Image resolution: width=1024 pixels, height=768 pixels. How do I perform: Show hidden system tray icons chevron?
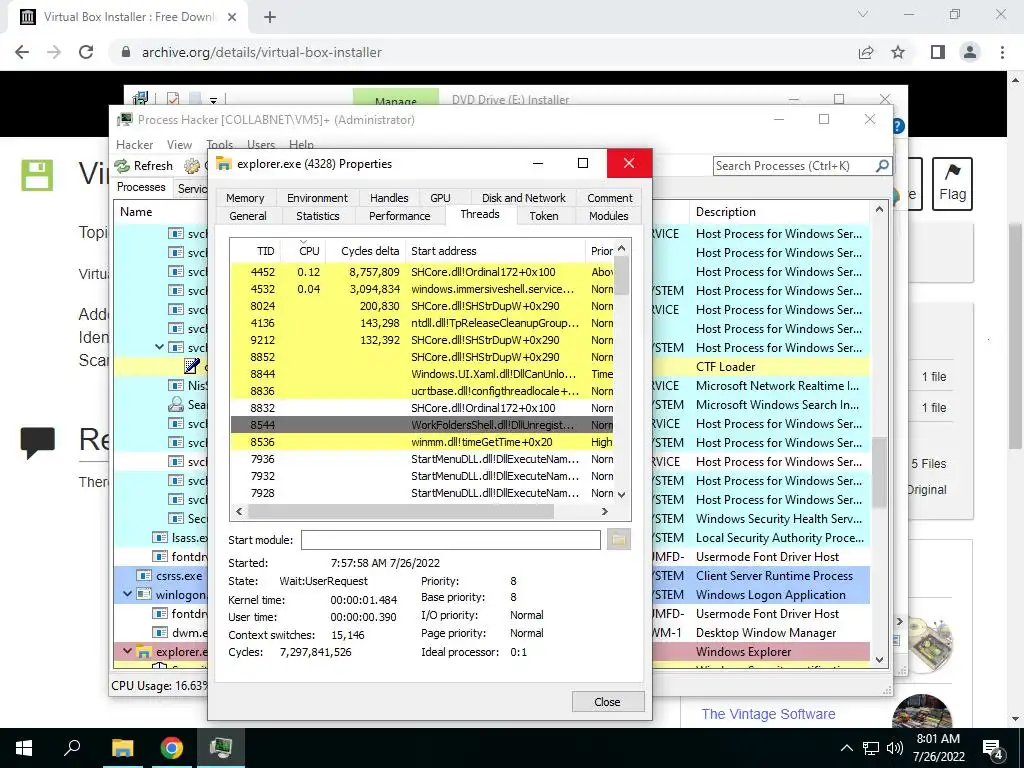pos(846,748)
